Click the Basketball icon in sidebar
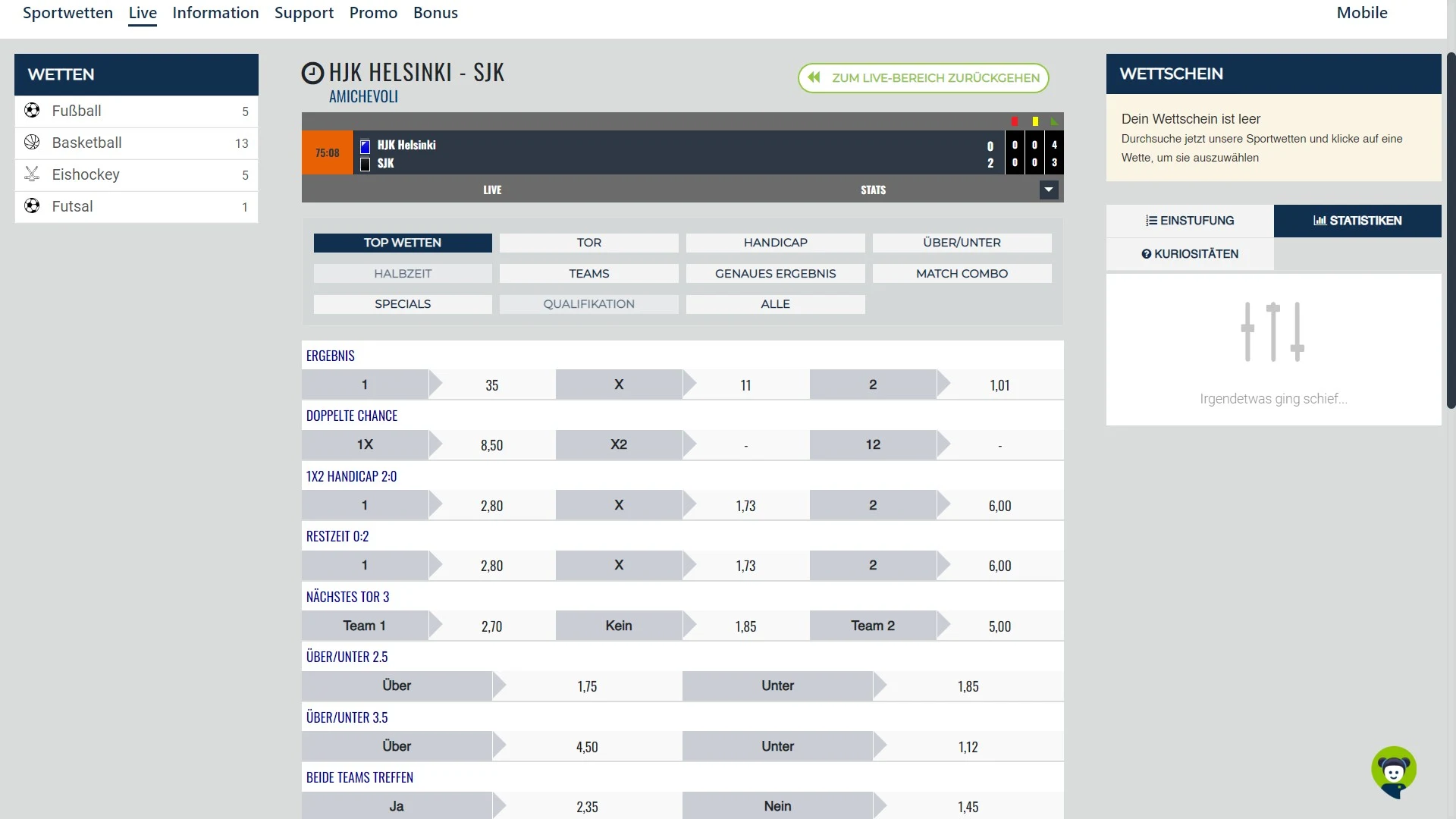Viewport: 1456px width, 819px height. click(x=32, y=143)
